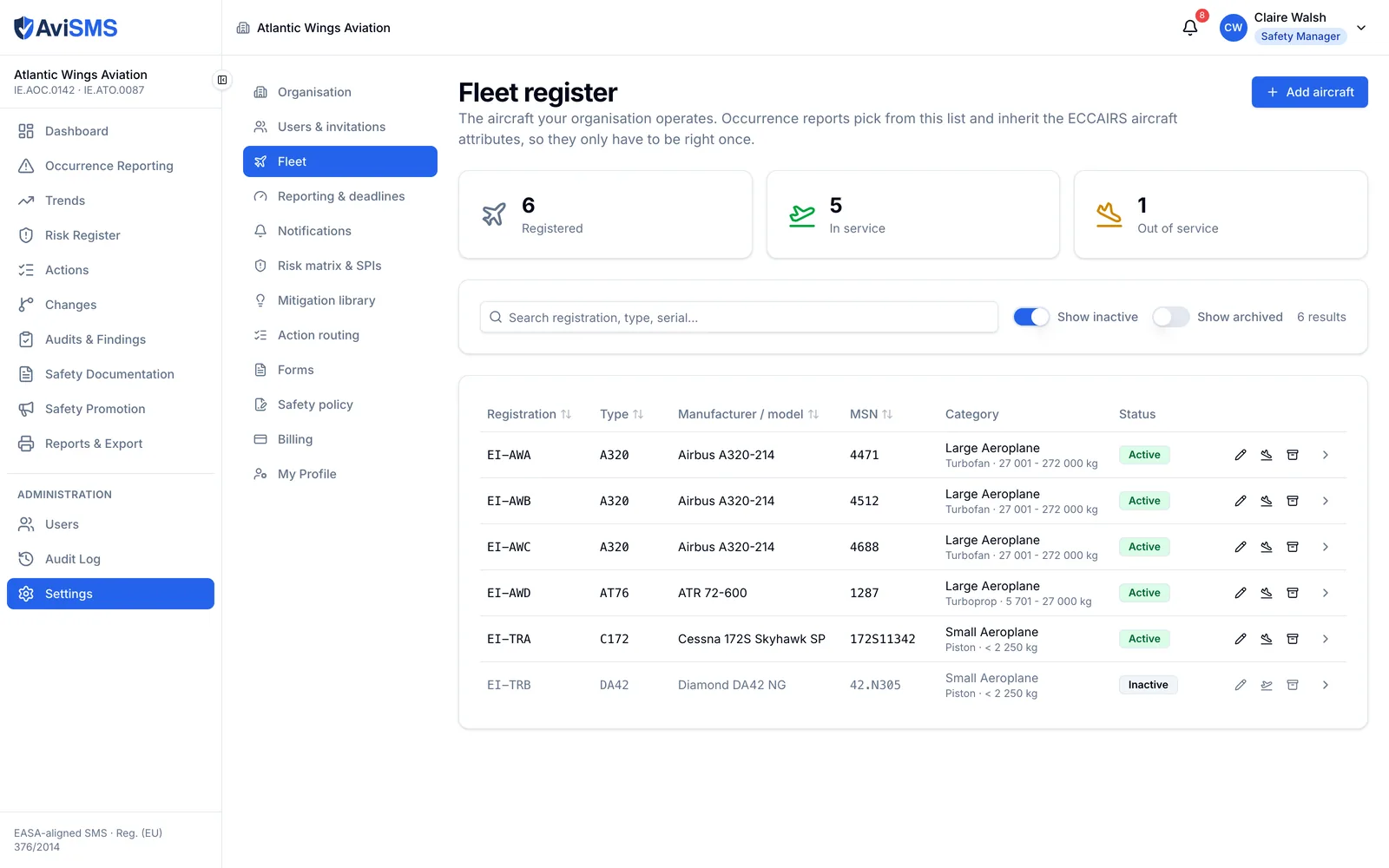Viewport: 1389px width, 868px height.
Task: Open administration Users page
Action: 110,524
